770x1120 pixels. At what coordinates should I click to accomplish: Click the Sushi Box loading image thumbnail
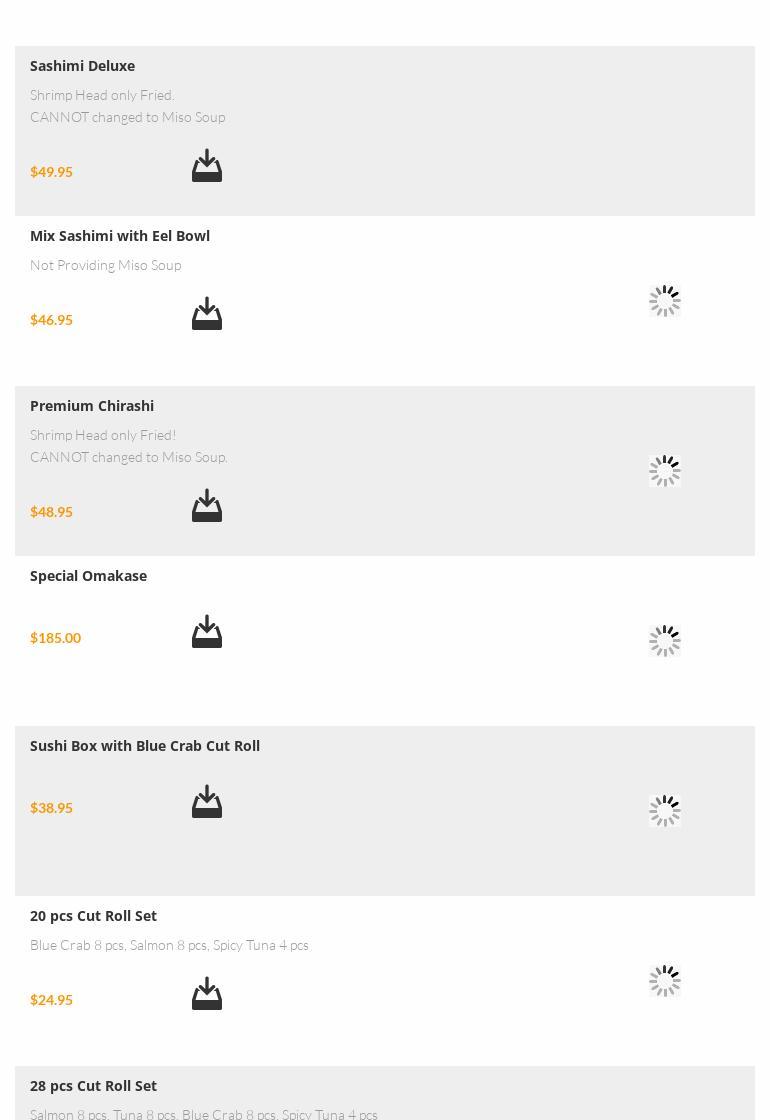pos(665,811)
